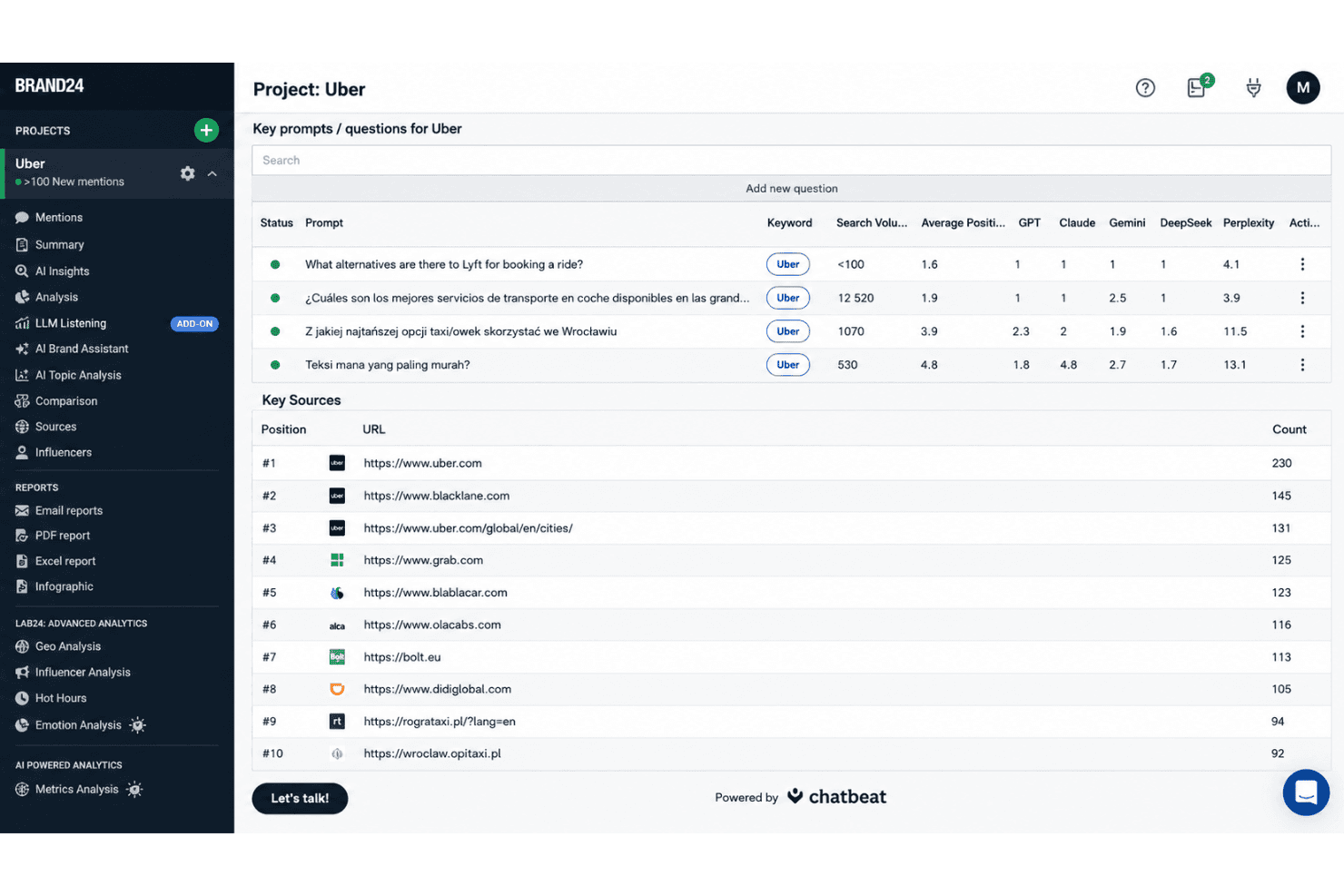Click the green add project plus icon

click(x=206, y=130)
